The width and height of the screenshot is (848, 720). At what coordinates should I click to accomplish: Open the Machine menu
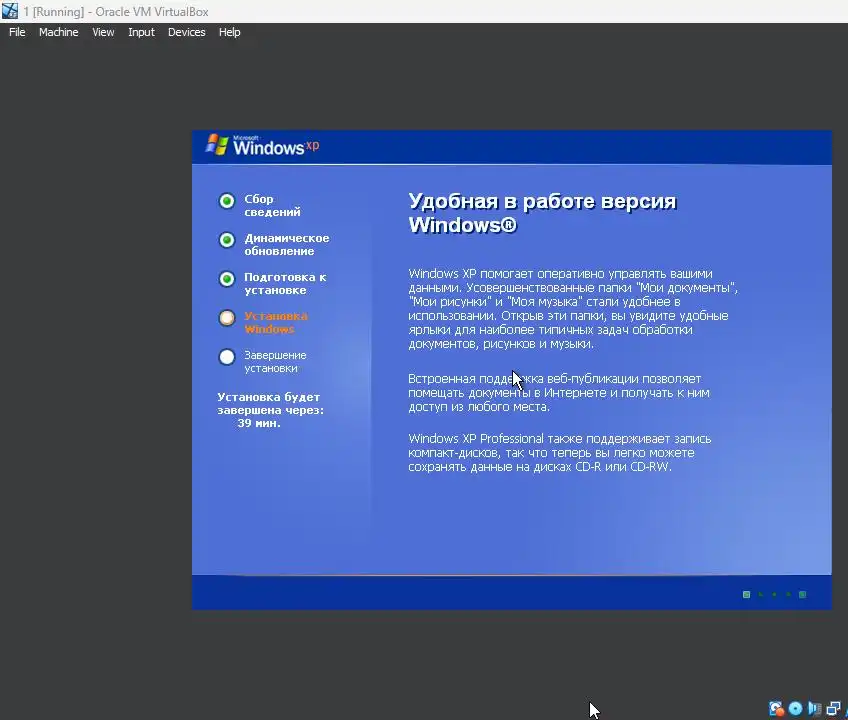click(x=58, y=32)
